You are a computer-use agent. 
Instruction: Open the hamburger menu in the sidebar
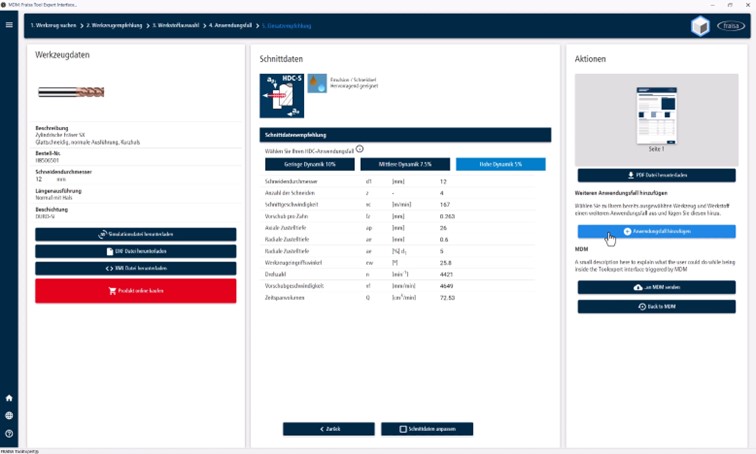[x=9, y=25]
